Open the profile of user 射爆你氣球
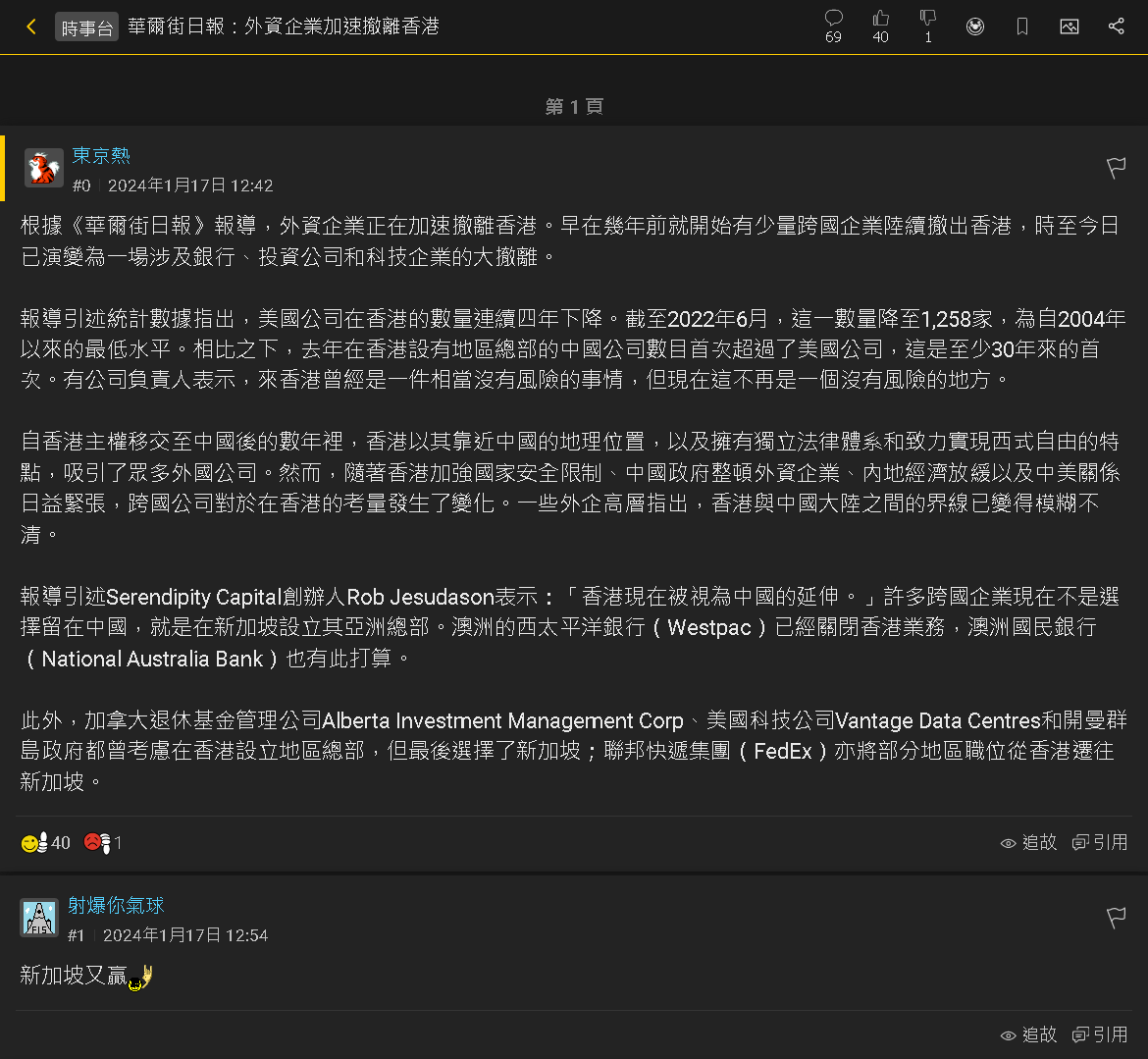This screenshot has width=1148, height=1059. tap(116, 905)
